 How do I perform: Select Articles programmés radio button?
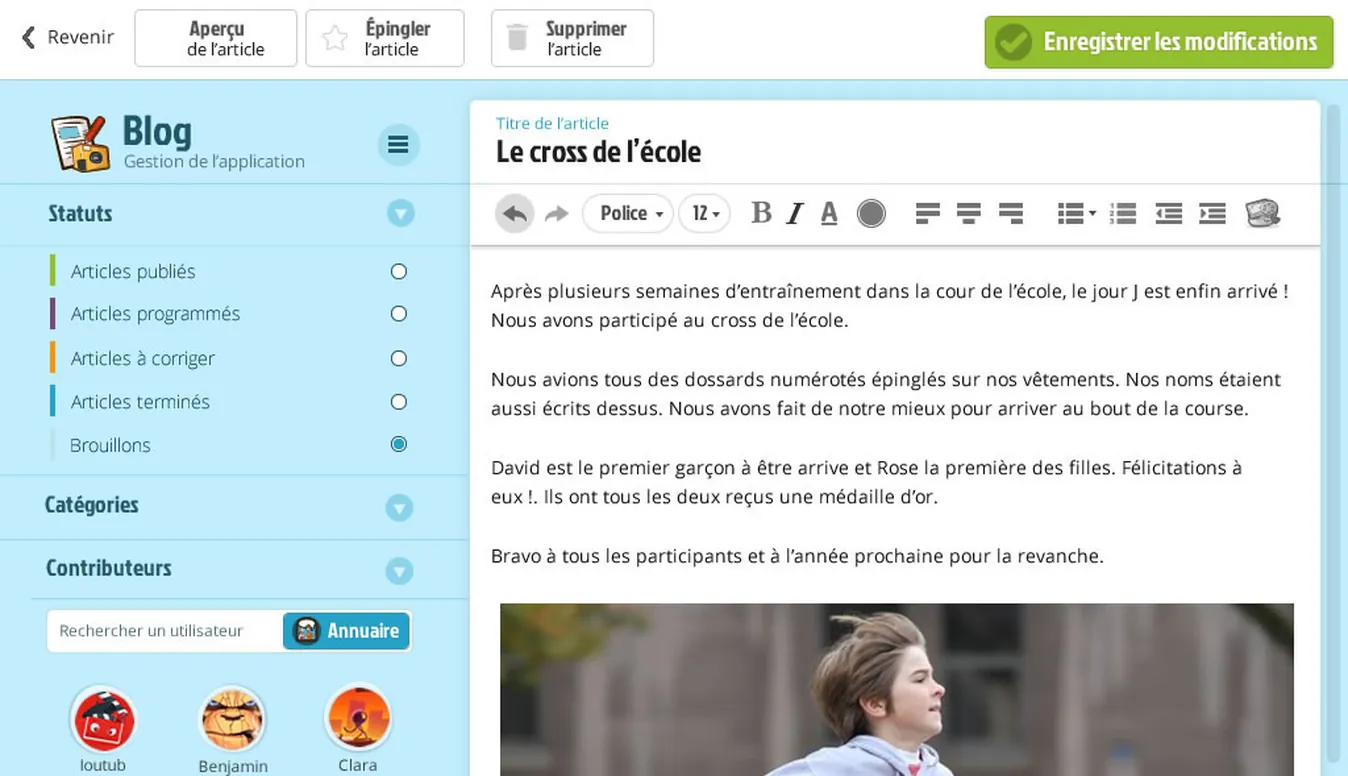(x=399, y=314)
